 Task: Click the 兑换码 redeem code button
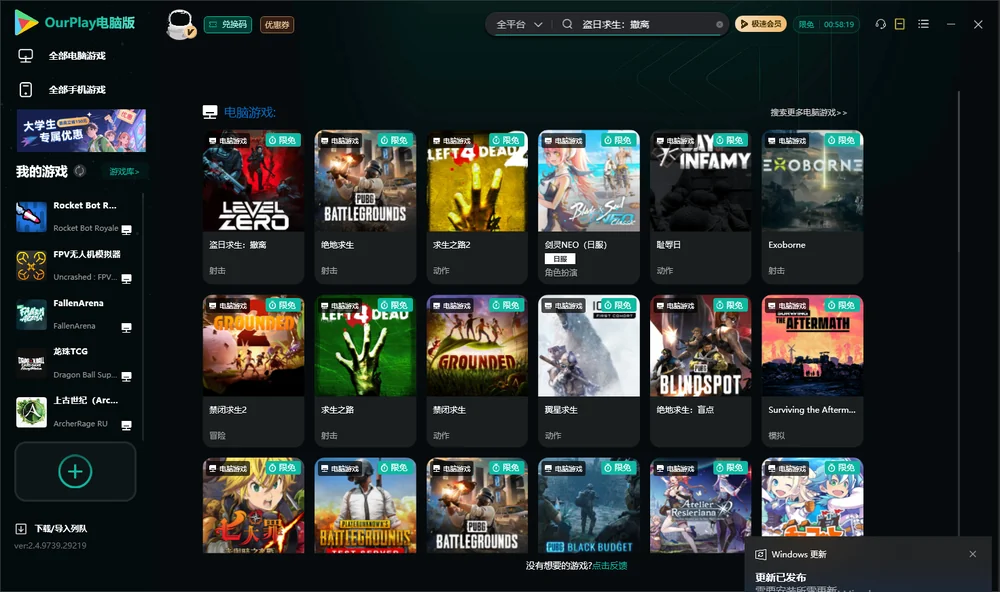click(x=228, y=24)
